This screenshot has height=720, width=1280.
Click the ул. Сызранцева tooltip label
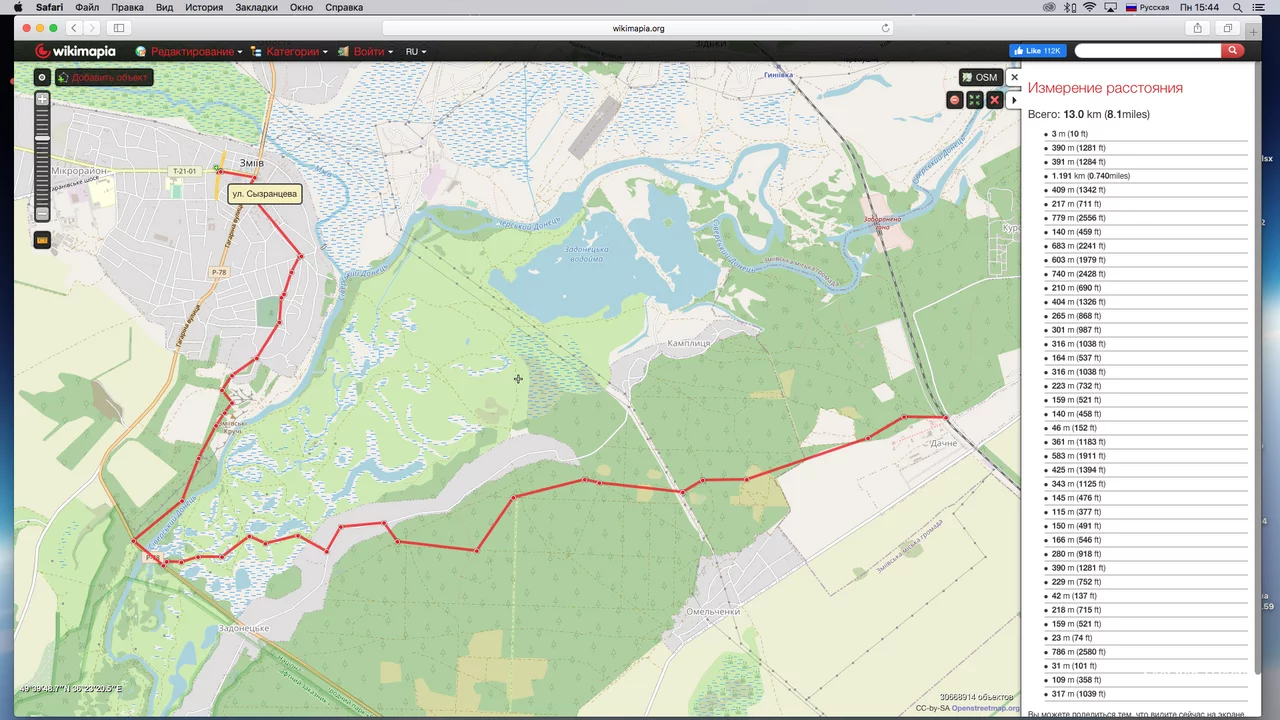pos(264,194)
